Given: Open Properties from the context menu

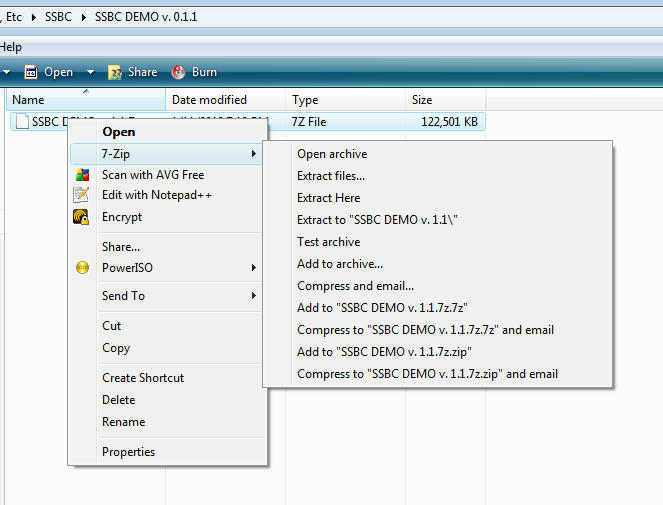Looking at the screenshot, I should pyautogui.click(x=128, y=452).
